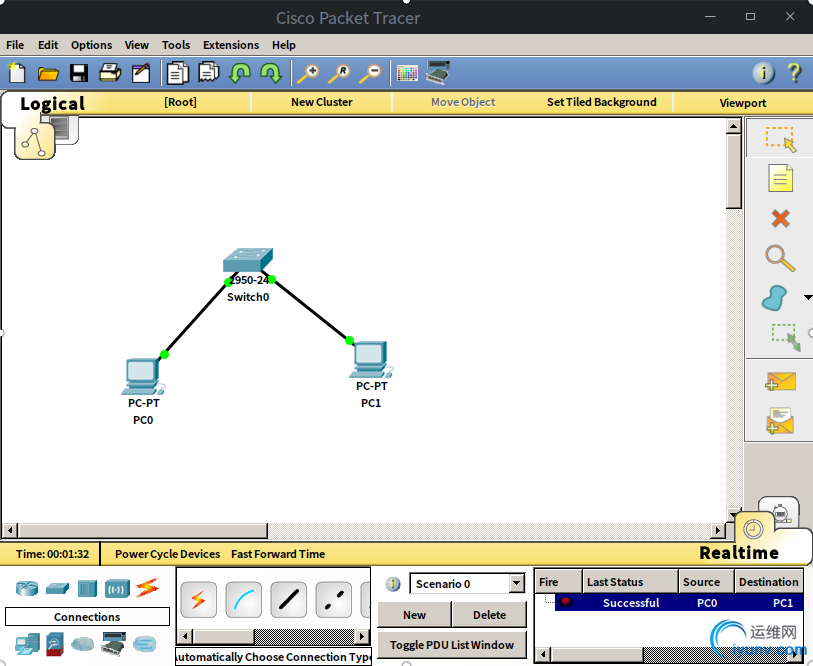Pick automatic connection lightning type

click(199, 600)
